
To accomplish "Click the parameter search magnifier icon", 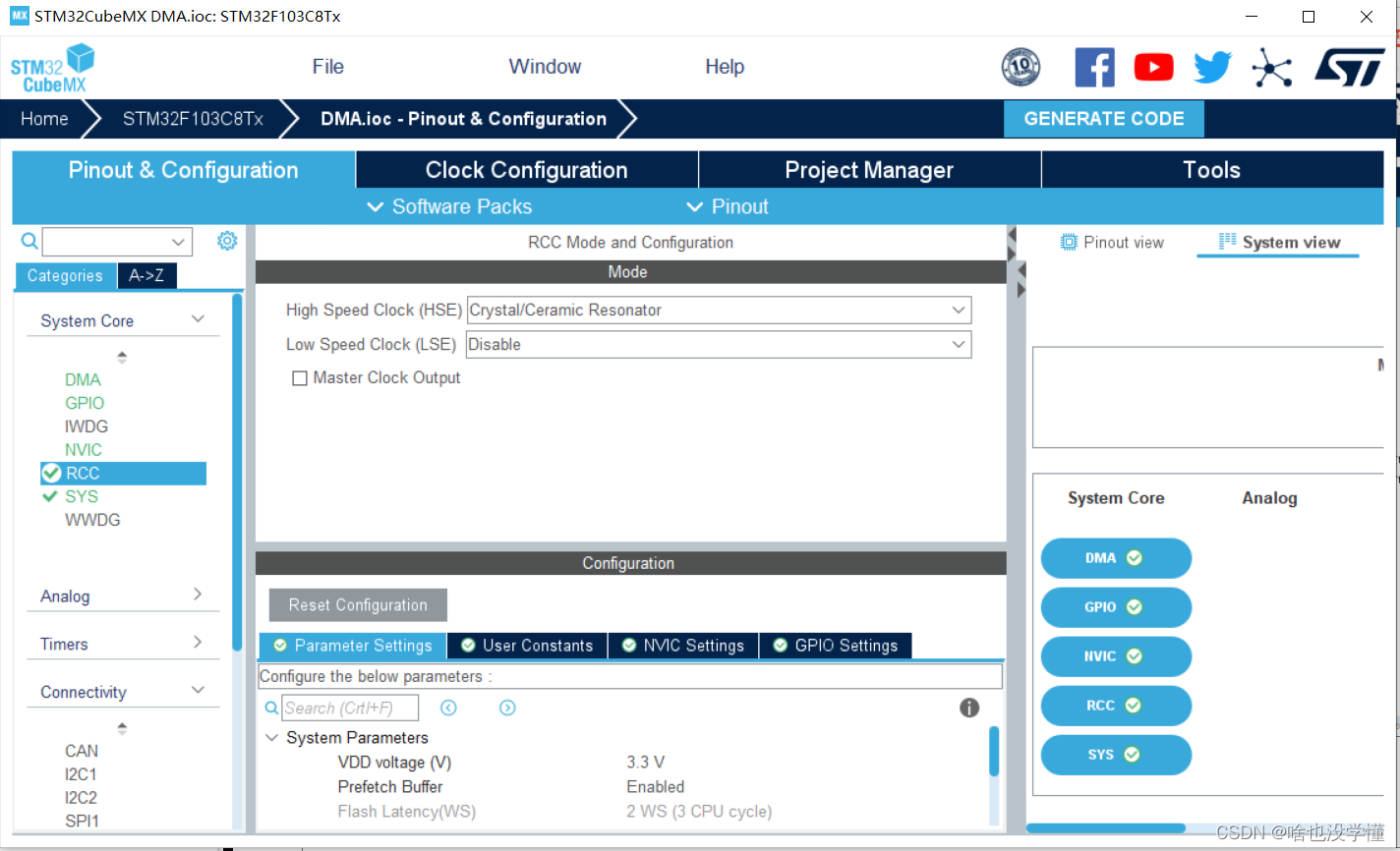I will tap(271, 708).
